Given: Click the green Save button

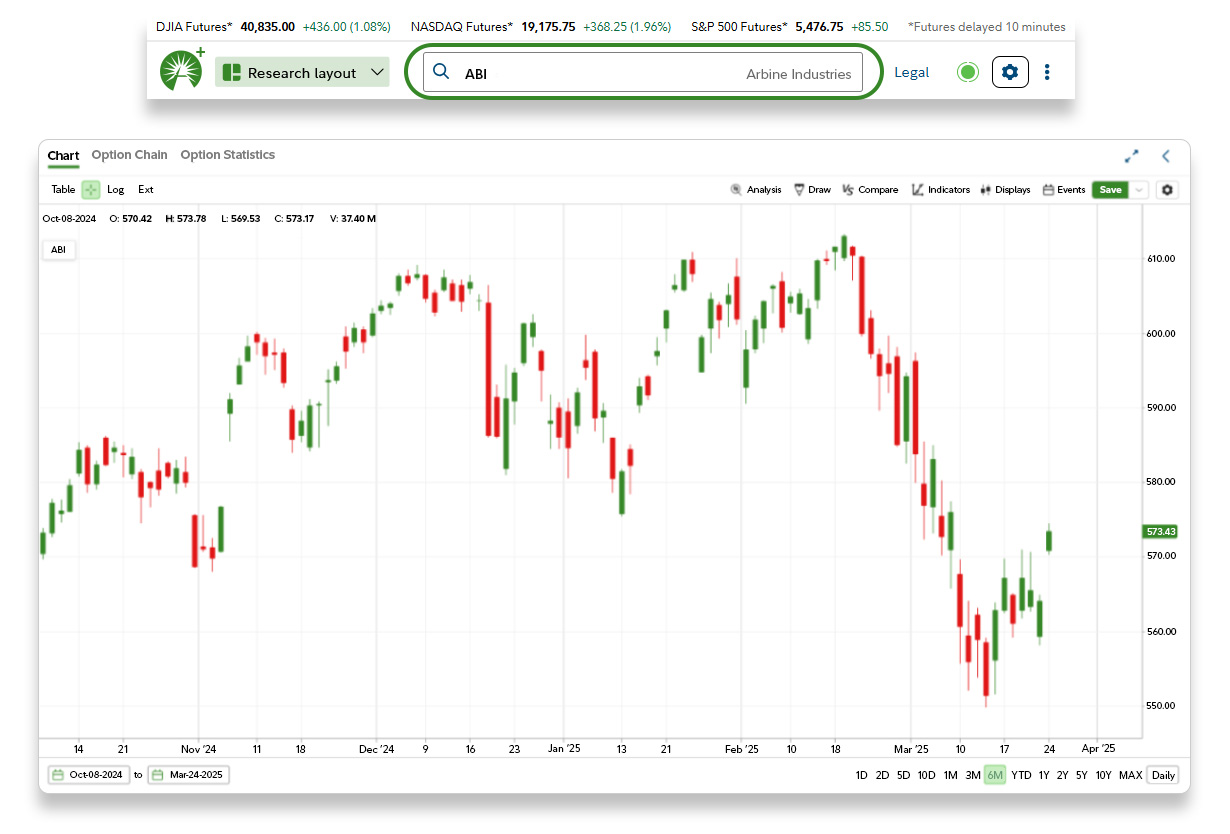Looking at the screenshot, I should (1110, 190).
